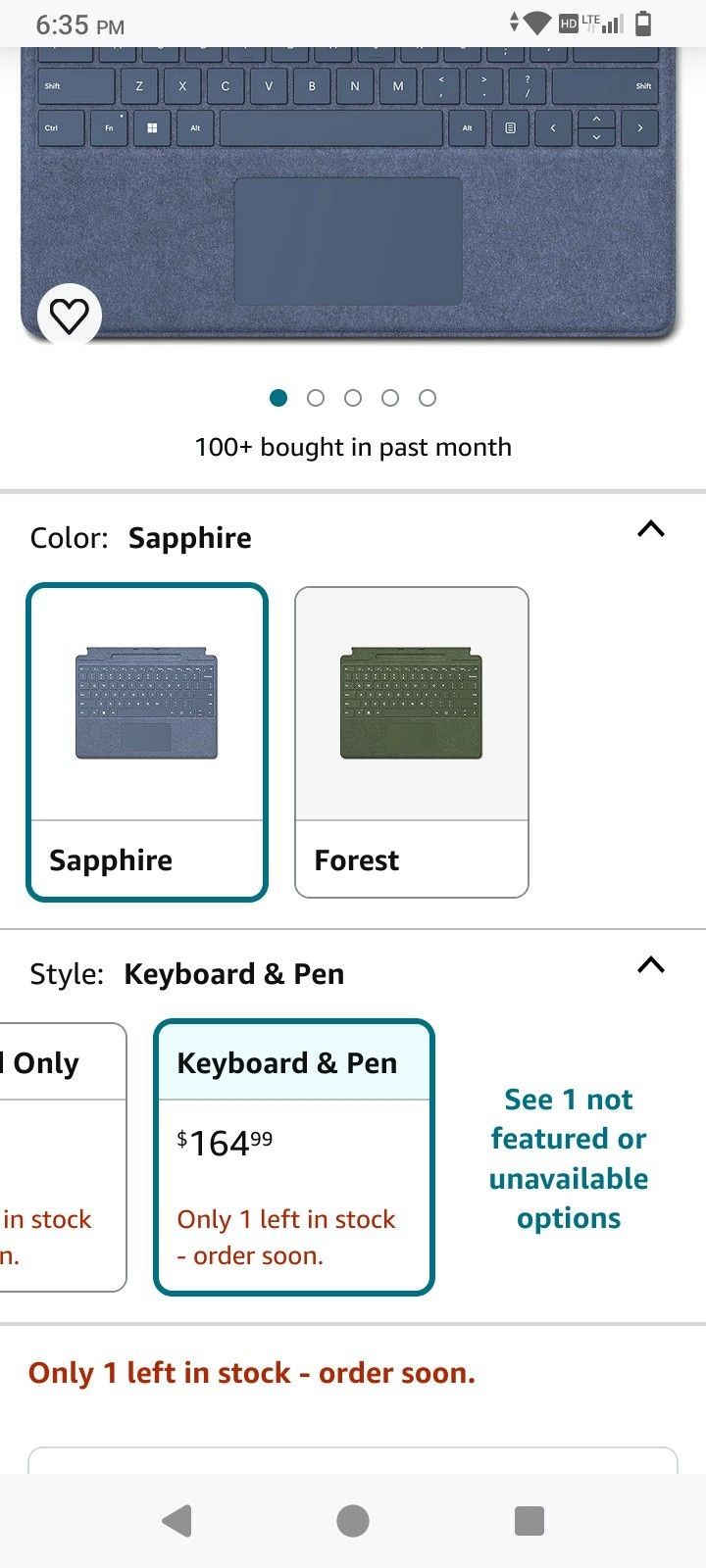
Task: Tap the 100+ bought in past month text
Action: click(x=353, y=447)
